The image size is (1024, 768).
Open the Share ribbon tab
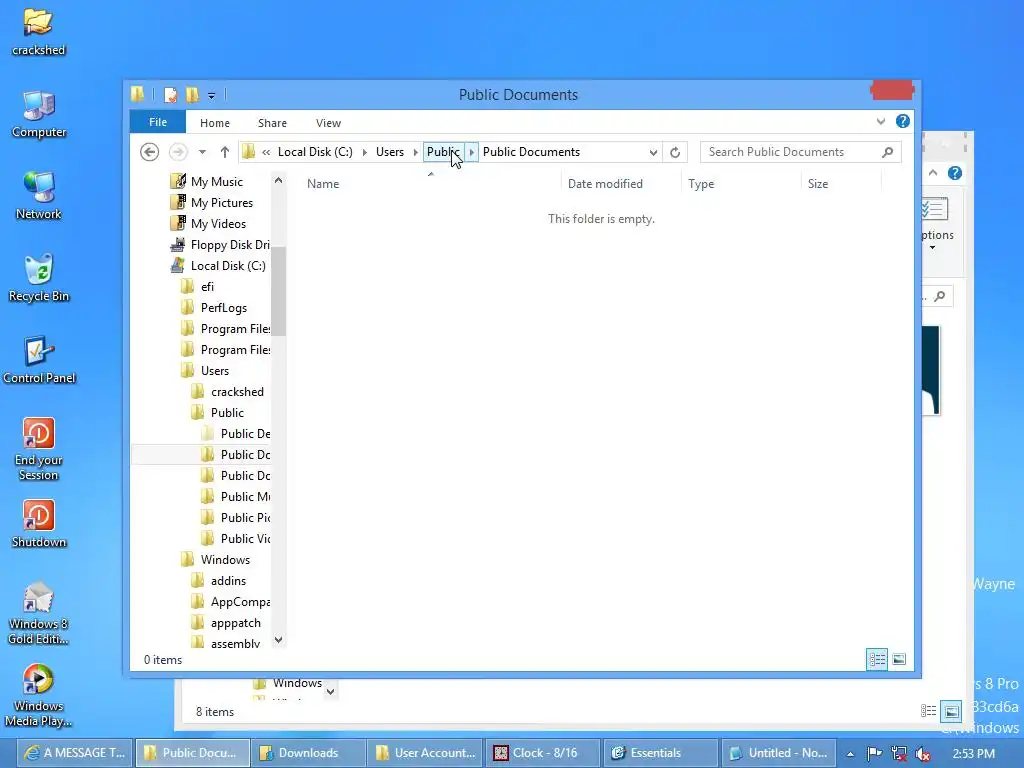(x=272, y=123)
